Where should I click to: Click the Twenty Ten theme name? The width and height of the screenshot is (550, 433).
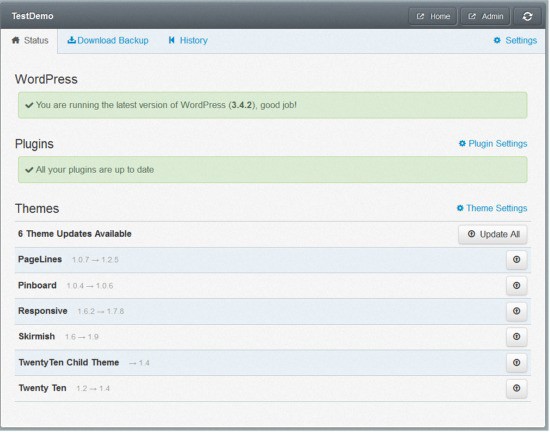(x=42, y=388)
